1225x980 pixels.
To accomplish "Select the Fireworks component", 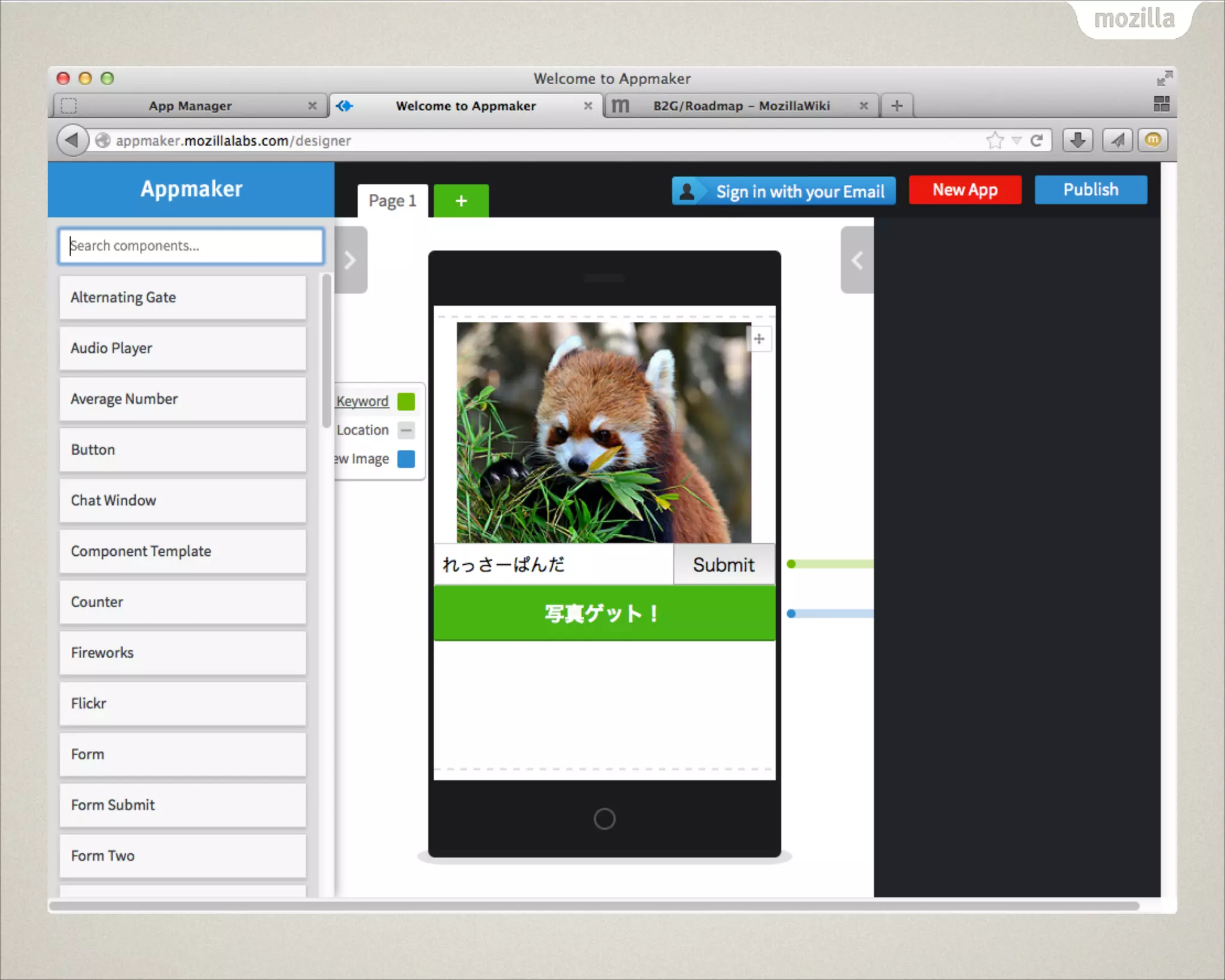I will (182, 652).
